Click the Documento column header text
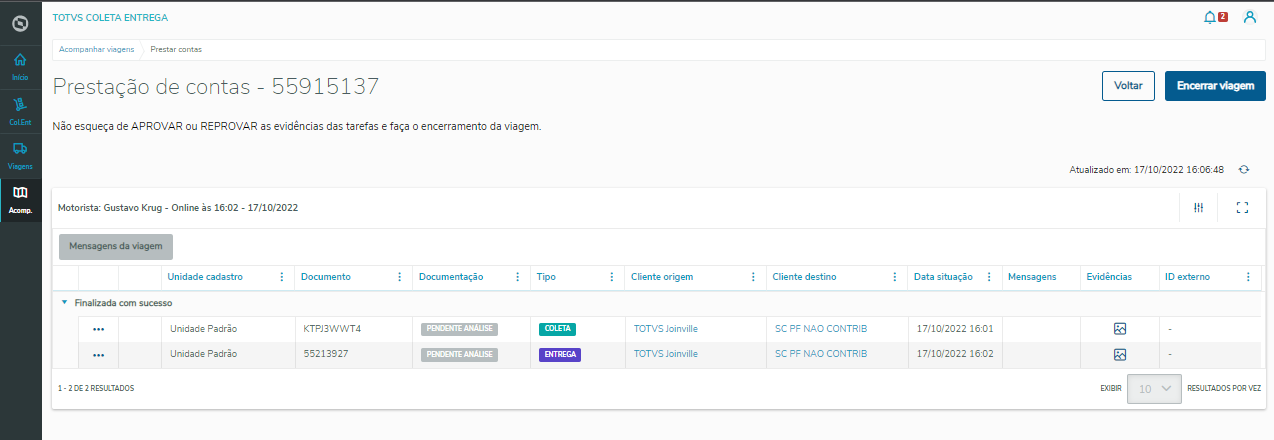 (326, 277)
